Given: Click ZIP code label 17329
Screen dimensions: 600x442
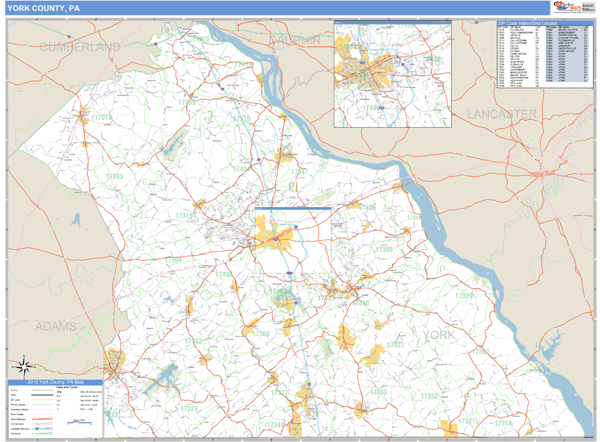Looking at the screenshot, I should coord(189,408).
